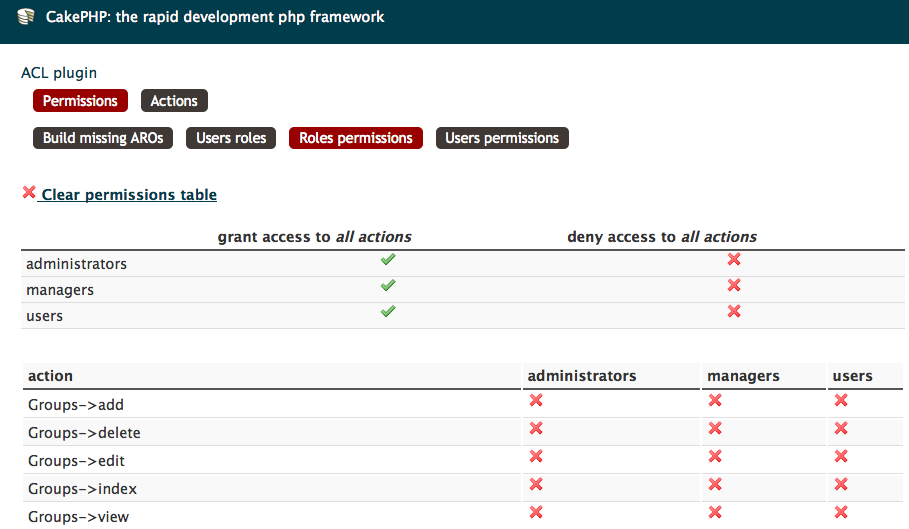Click the users column header

pyautogui.click(x=852, y=376)
